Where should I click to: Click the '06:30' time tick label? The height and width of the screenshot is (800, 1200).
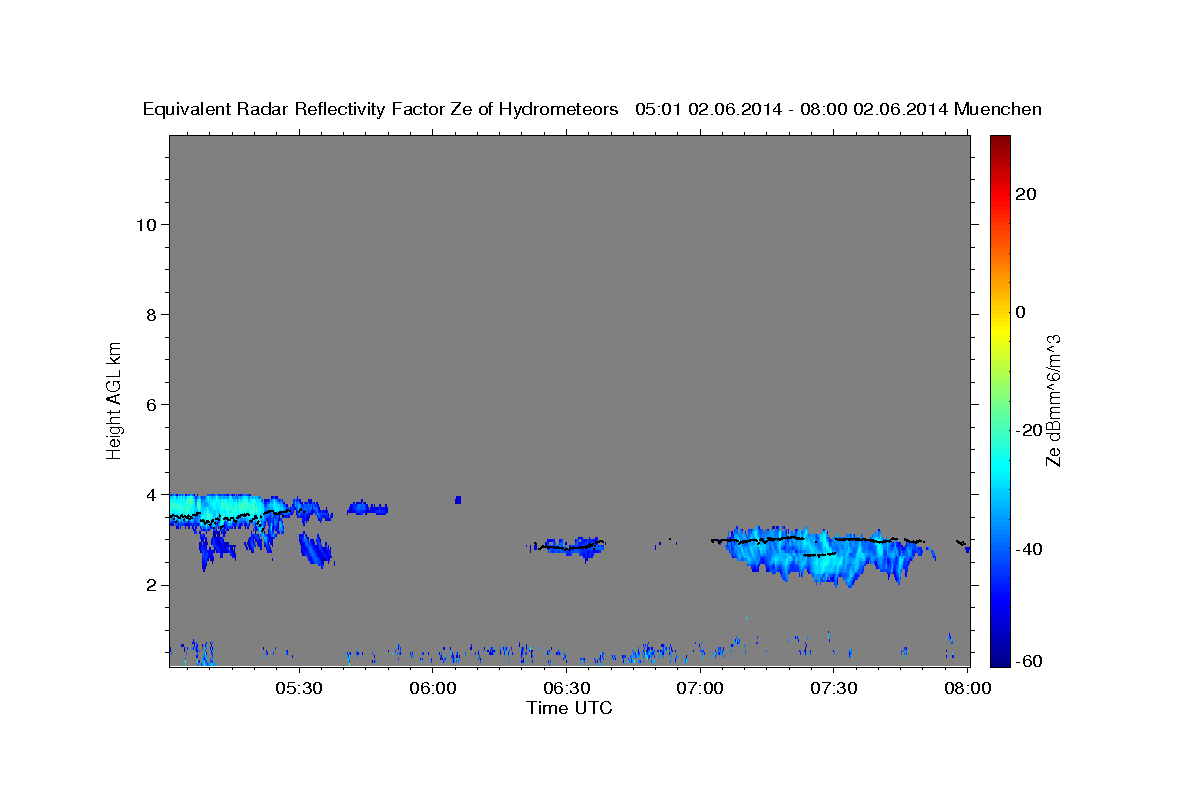click(567, 689)
